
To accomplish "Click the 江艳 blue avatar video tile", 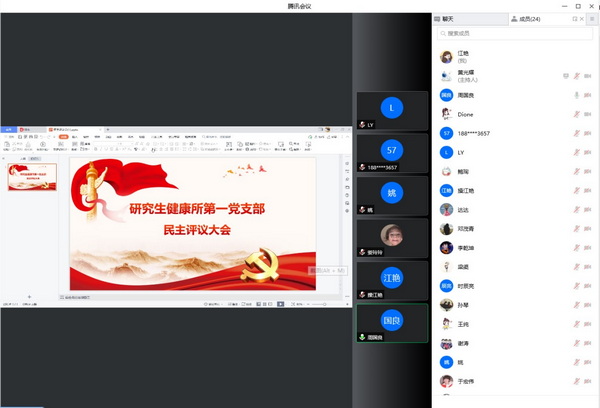I will [x=392, y=280].
